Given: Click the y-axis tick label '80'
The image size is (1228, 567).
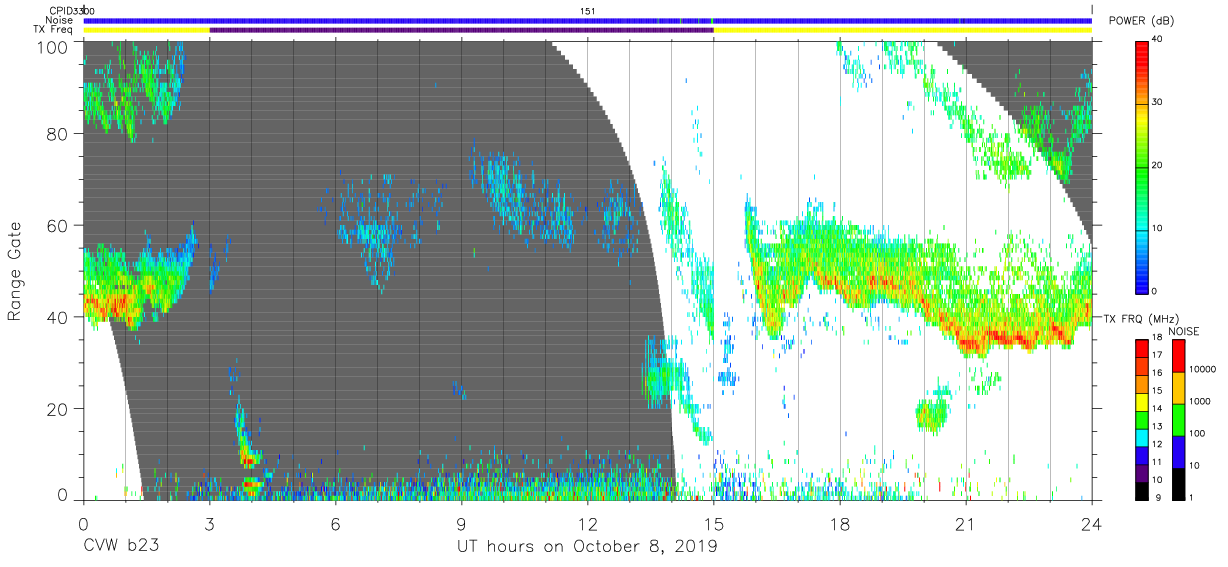Looking at the screenshot, I should click(57, 133).
